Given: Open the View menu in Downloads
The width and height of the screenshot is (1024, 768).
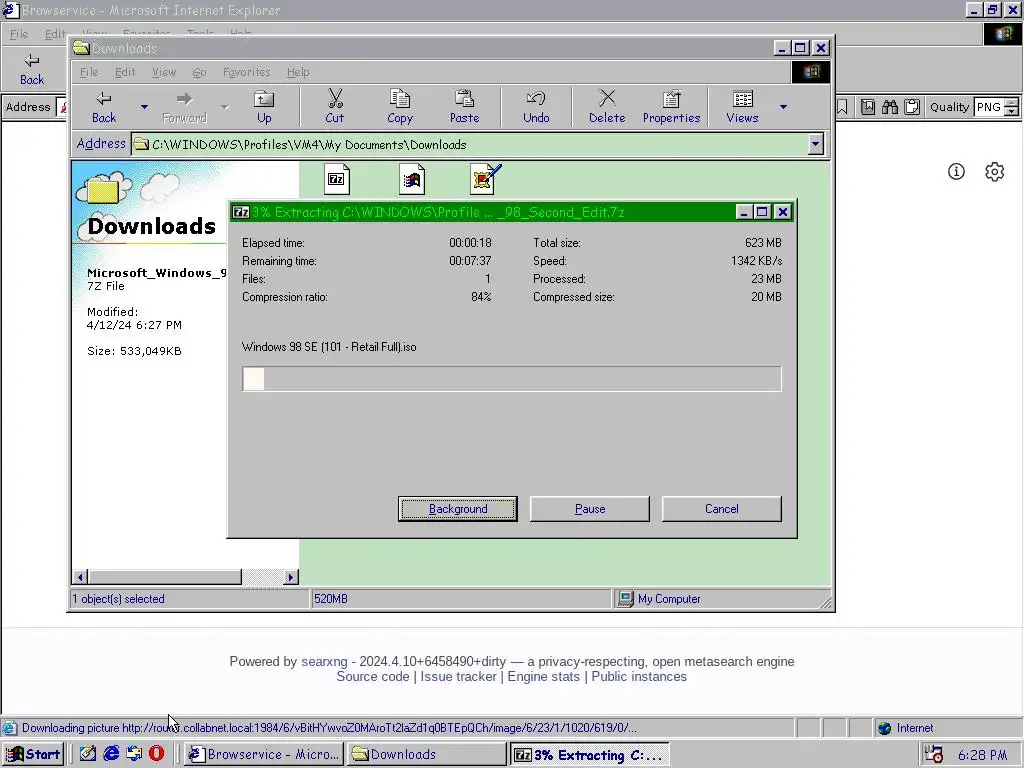Looking at the screenshot, I should point(164,72).
